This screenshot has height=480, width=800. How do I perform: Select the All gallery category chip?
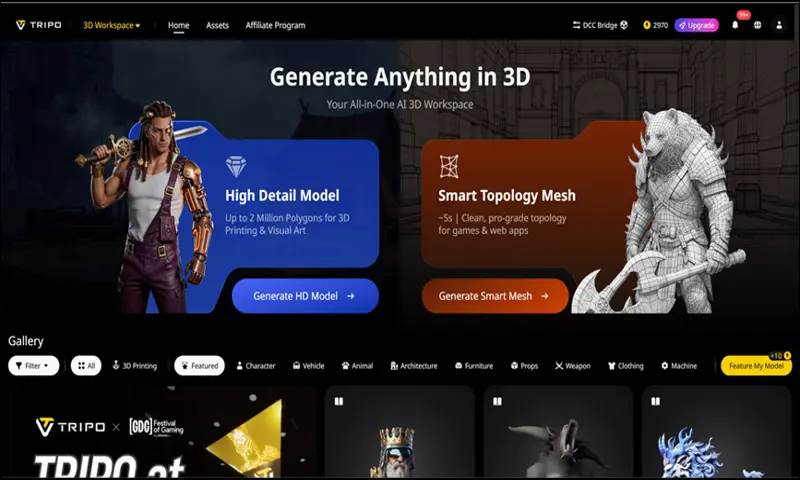(x=86, y=366)
